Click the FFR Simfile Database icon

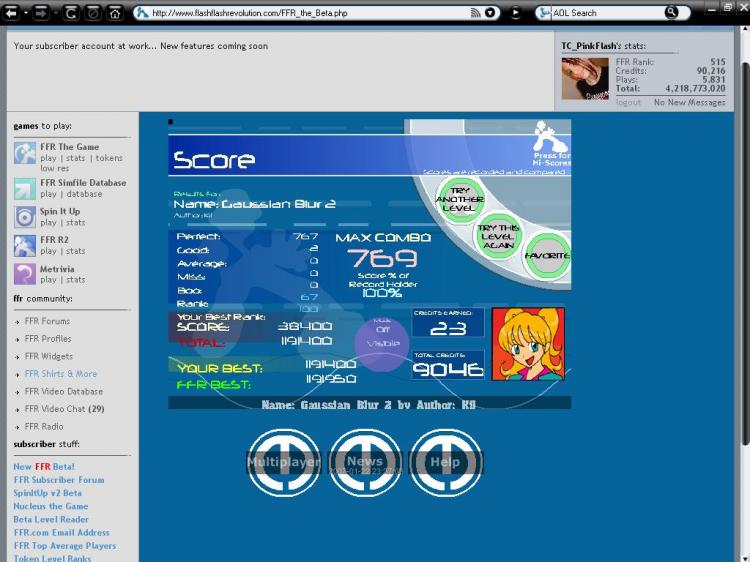[x=24, y=188]
